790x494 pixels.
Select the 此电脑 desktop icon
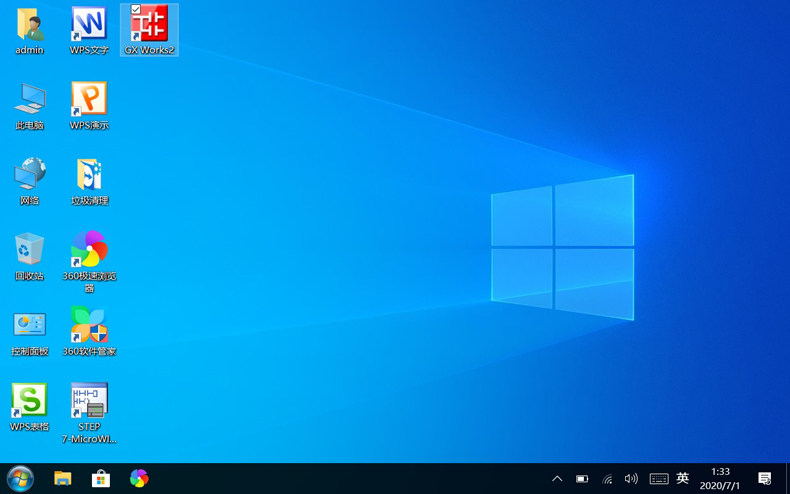click(x=30, y=98)
